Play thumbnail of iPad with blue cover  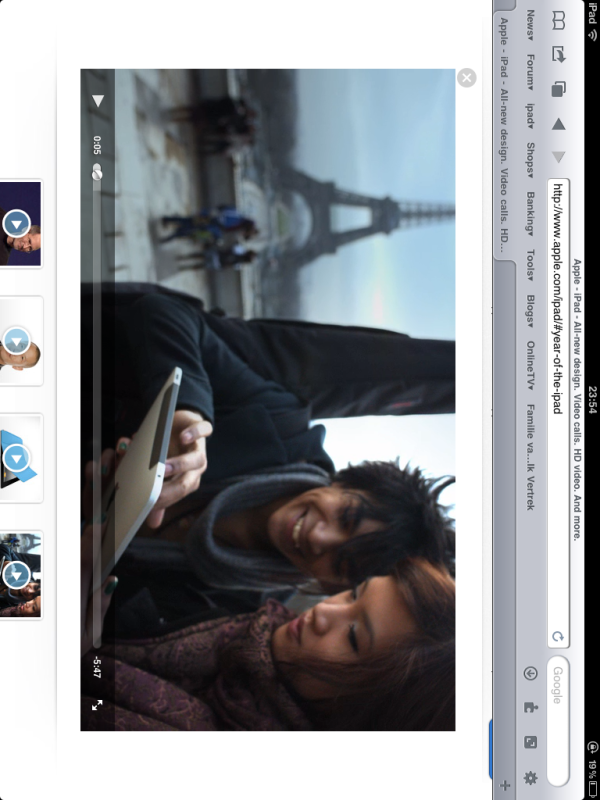(x=21, y=458)
